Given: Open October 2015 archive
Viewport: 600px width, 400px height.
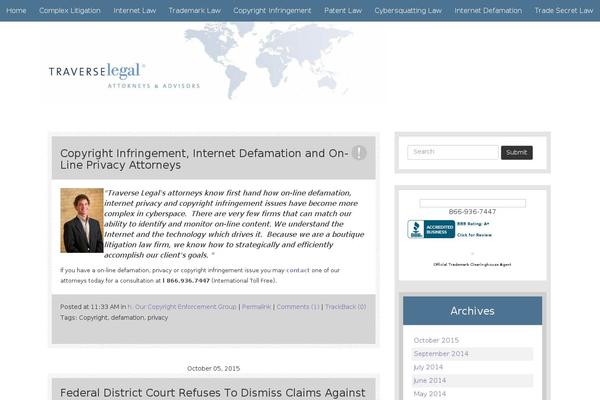Looking at the screenshot, I should pyautogui.click(x=436, y=340).
